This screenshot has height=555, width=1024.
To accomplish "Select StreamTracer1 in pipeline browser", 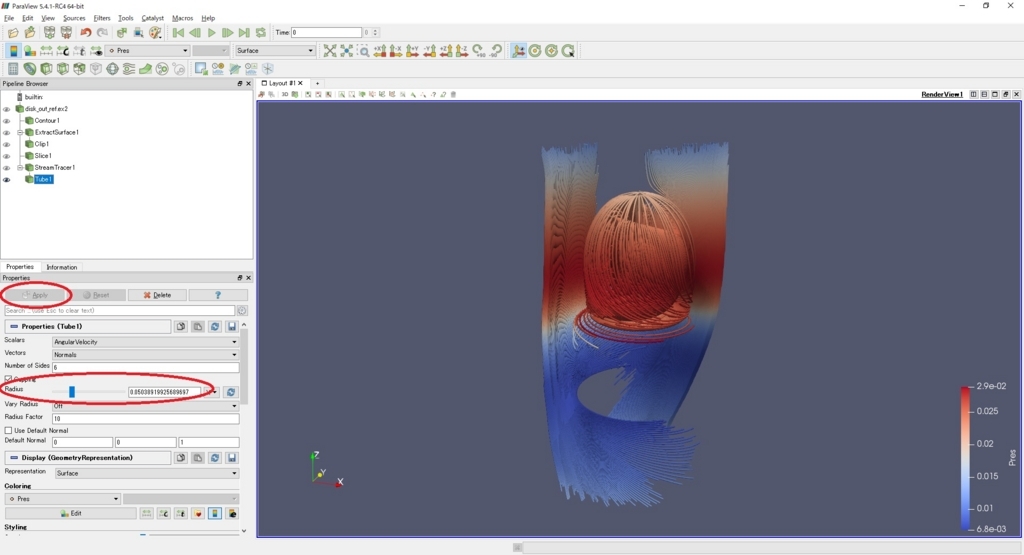I will tap(54, 168).
